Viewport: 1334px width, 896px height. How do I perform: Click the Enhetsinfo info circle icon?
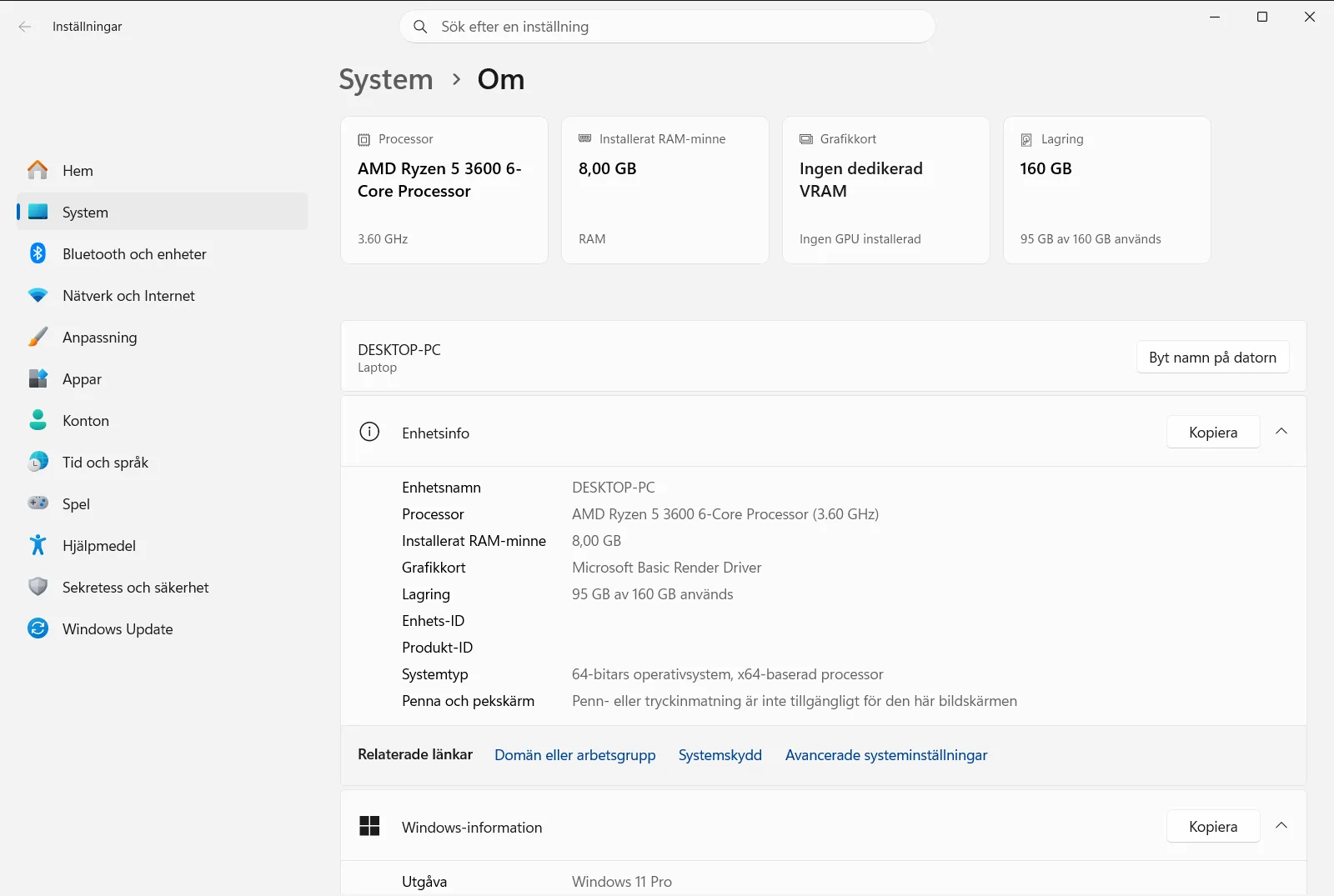[x=369, y=432]
